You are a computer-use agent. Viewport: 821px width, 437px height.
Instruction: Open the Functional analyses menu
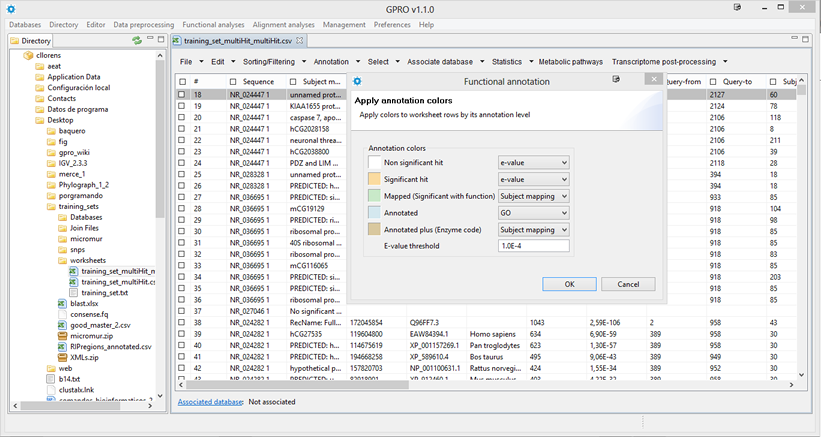tap(211, 24)
